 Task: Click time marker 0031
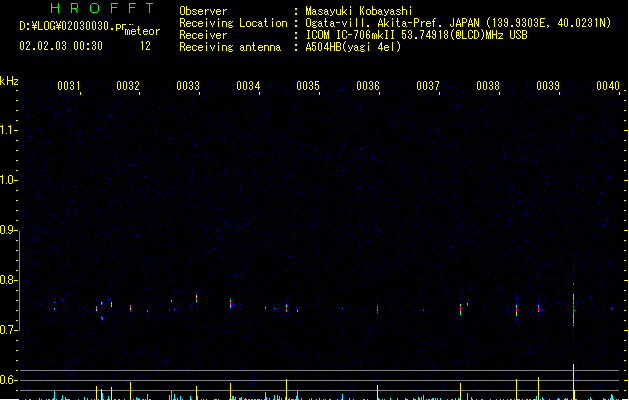(69, 86)
